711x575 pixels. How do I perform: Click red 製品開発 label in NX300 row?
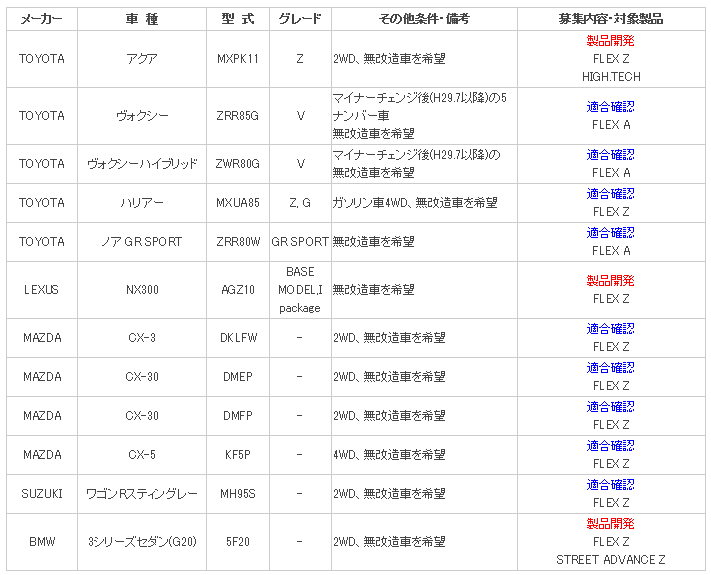[x=611, y=281]
